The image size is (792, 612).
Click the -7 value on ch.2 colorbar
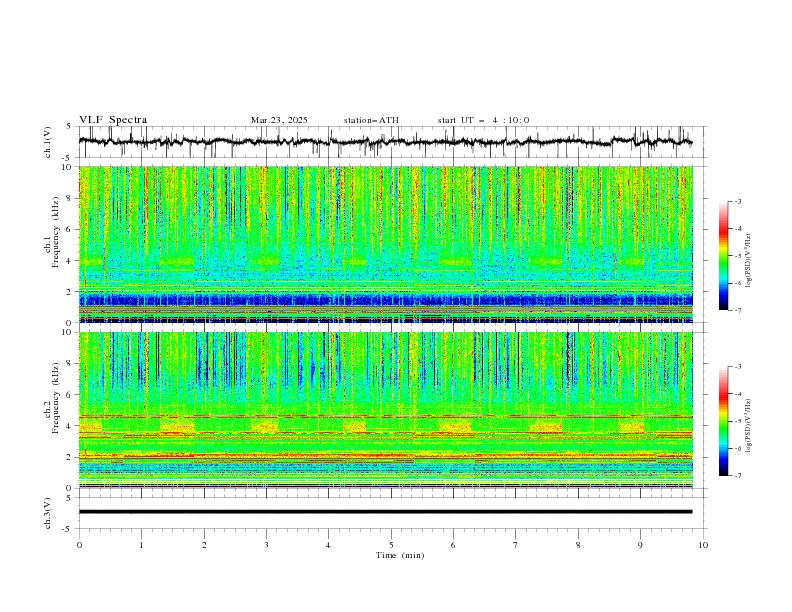pyautogui.click(x=737, y=476)
